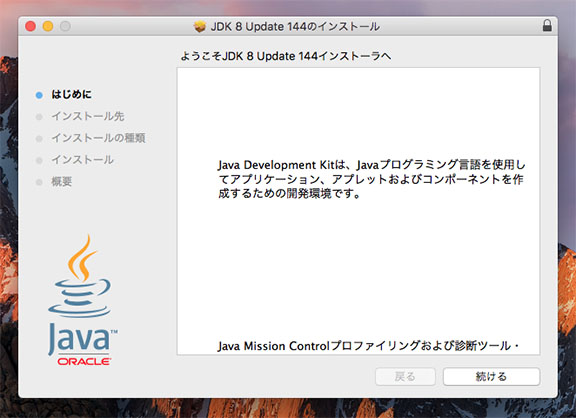The image size is (576, 418).
Task: Select the インストールの種類 step
Action: tap(98, 138)
